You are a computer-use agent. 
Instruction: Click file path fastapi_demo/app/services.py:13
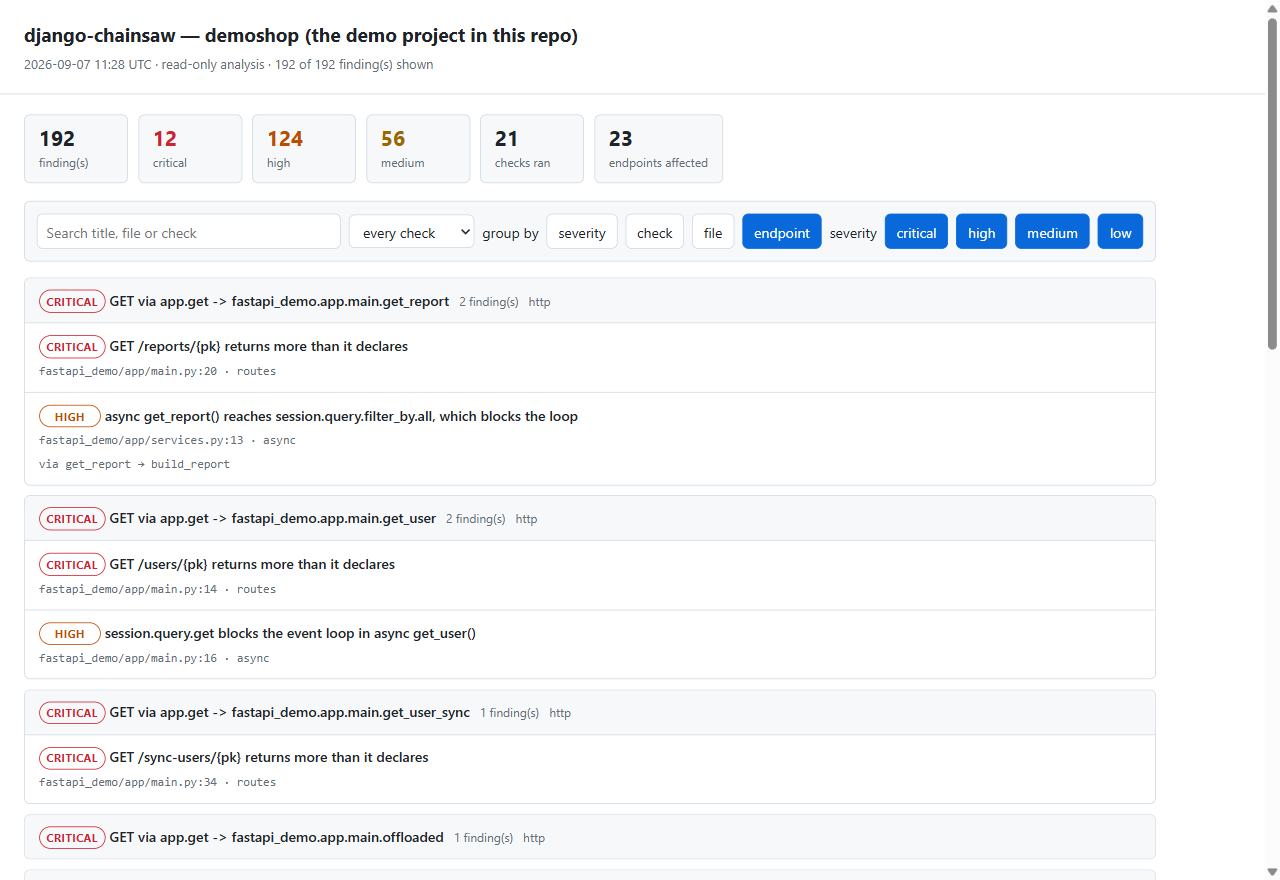click(x=141, y=440)
